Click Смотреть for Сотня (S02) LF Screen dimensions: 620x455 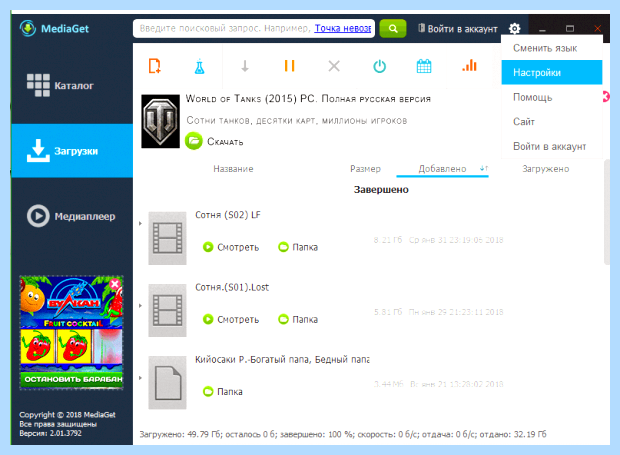[231, 247]
